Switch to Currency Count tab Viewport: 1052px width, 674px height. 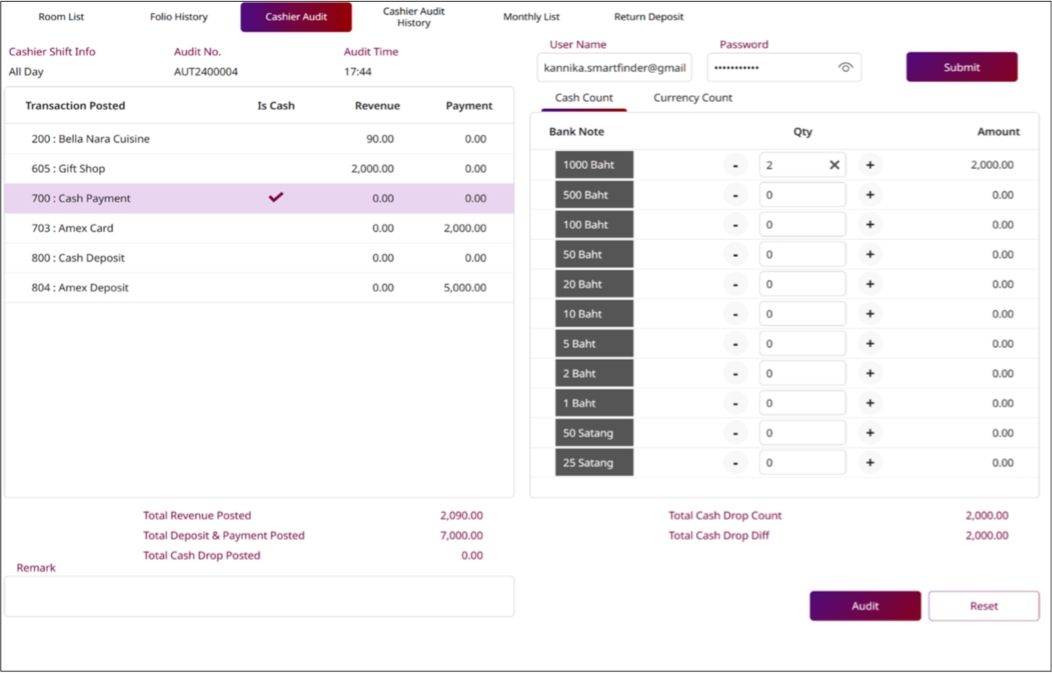[692, 98]
